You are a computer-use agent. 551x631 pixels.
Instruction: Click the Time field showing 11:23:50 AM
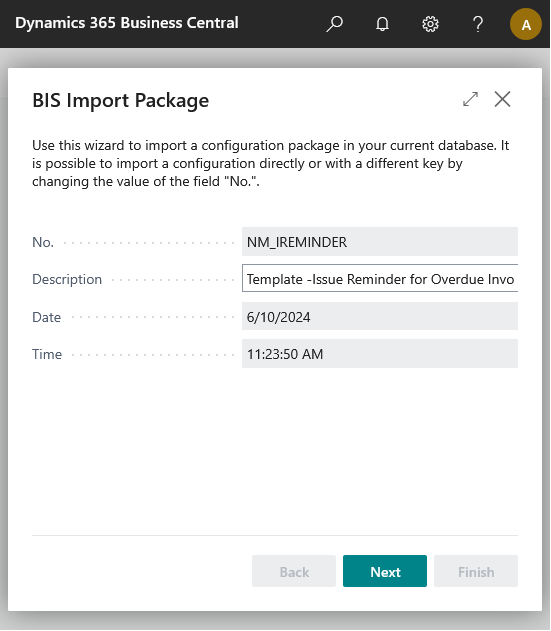(380, 354)
